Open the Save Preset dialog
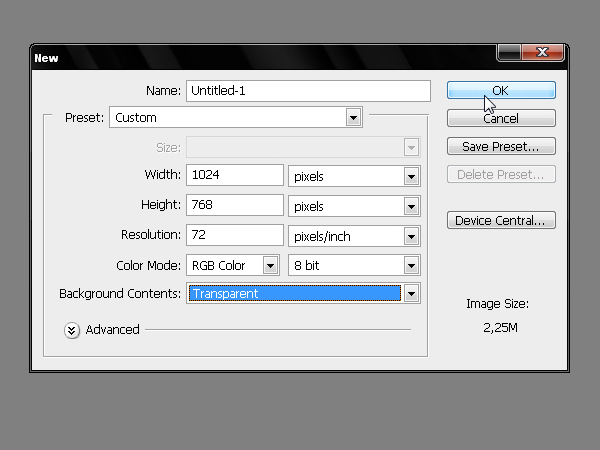 (x=501, y=146)
